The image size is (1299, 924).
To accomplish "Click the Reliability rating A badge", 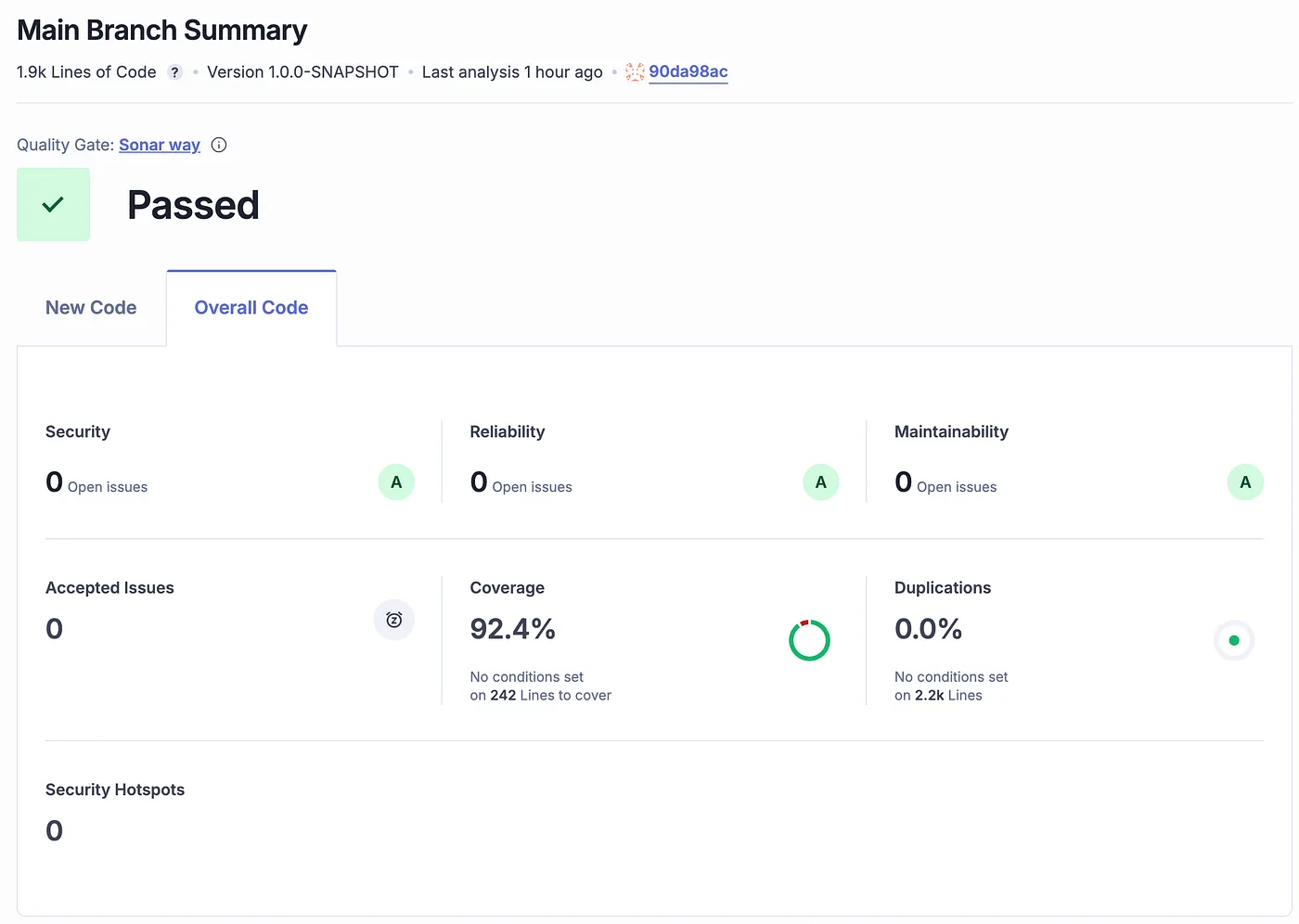I will (820, 481).
